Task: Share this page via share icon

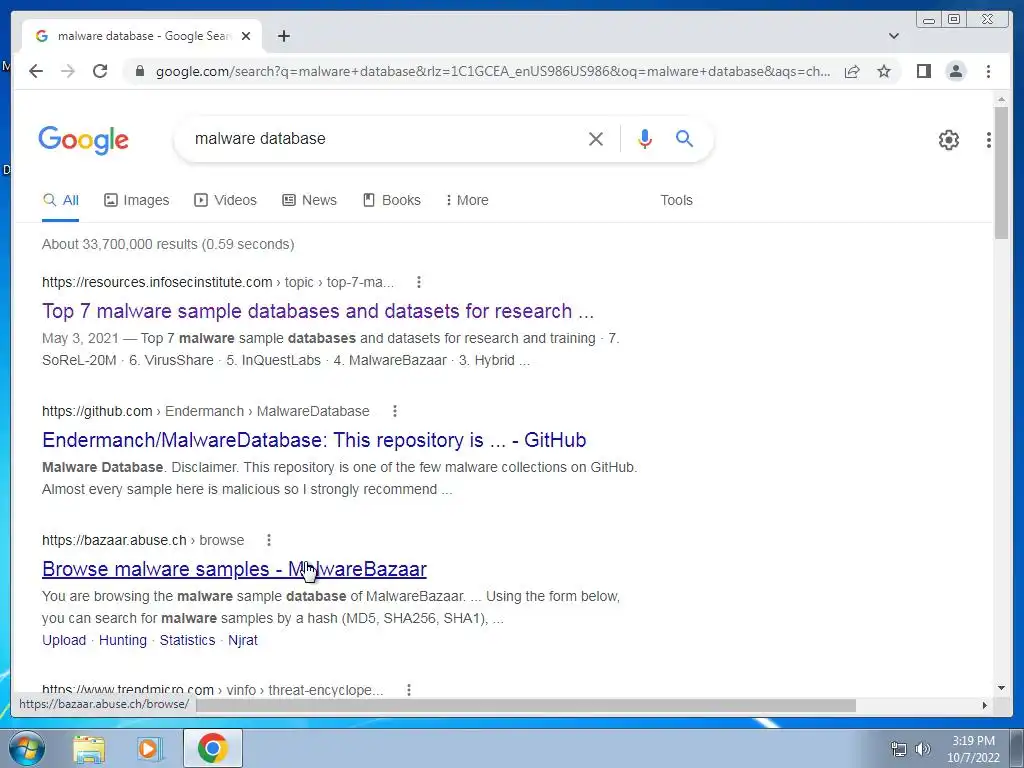Action: coord(852,71)
